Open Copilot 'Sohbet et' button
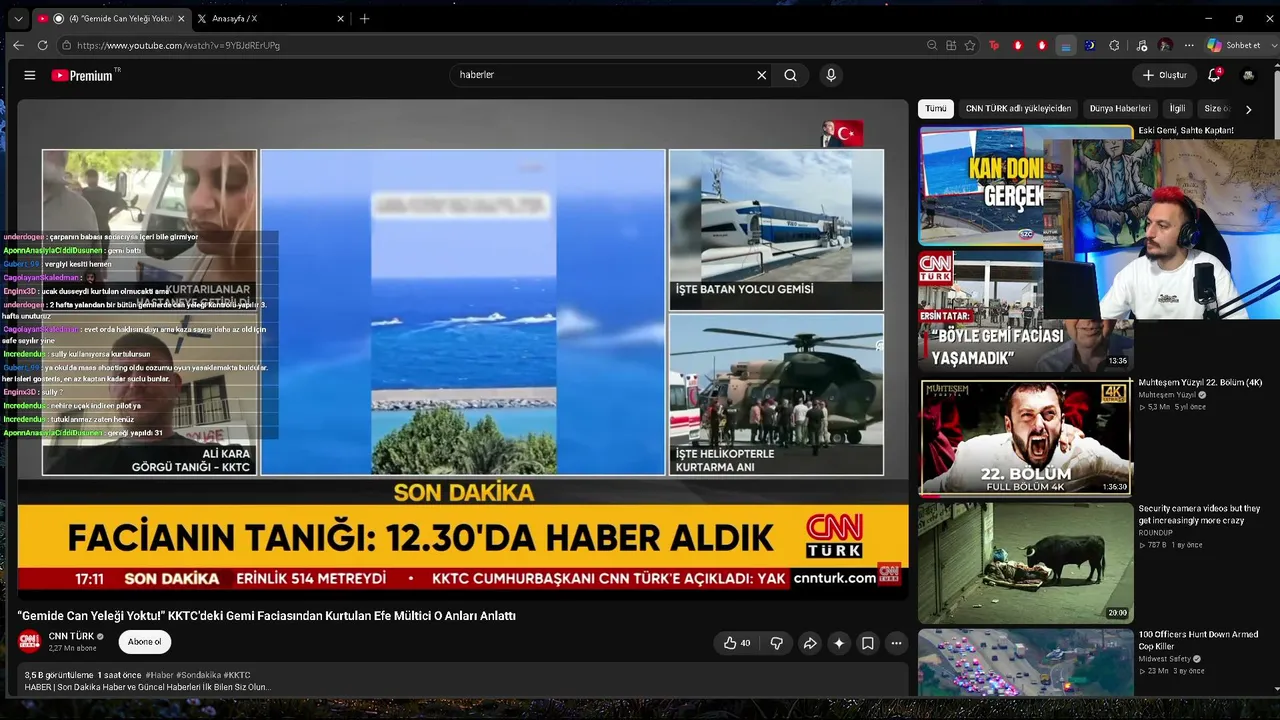This screenshot has height=720, width=1280. tap(1234, 45)
